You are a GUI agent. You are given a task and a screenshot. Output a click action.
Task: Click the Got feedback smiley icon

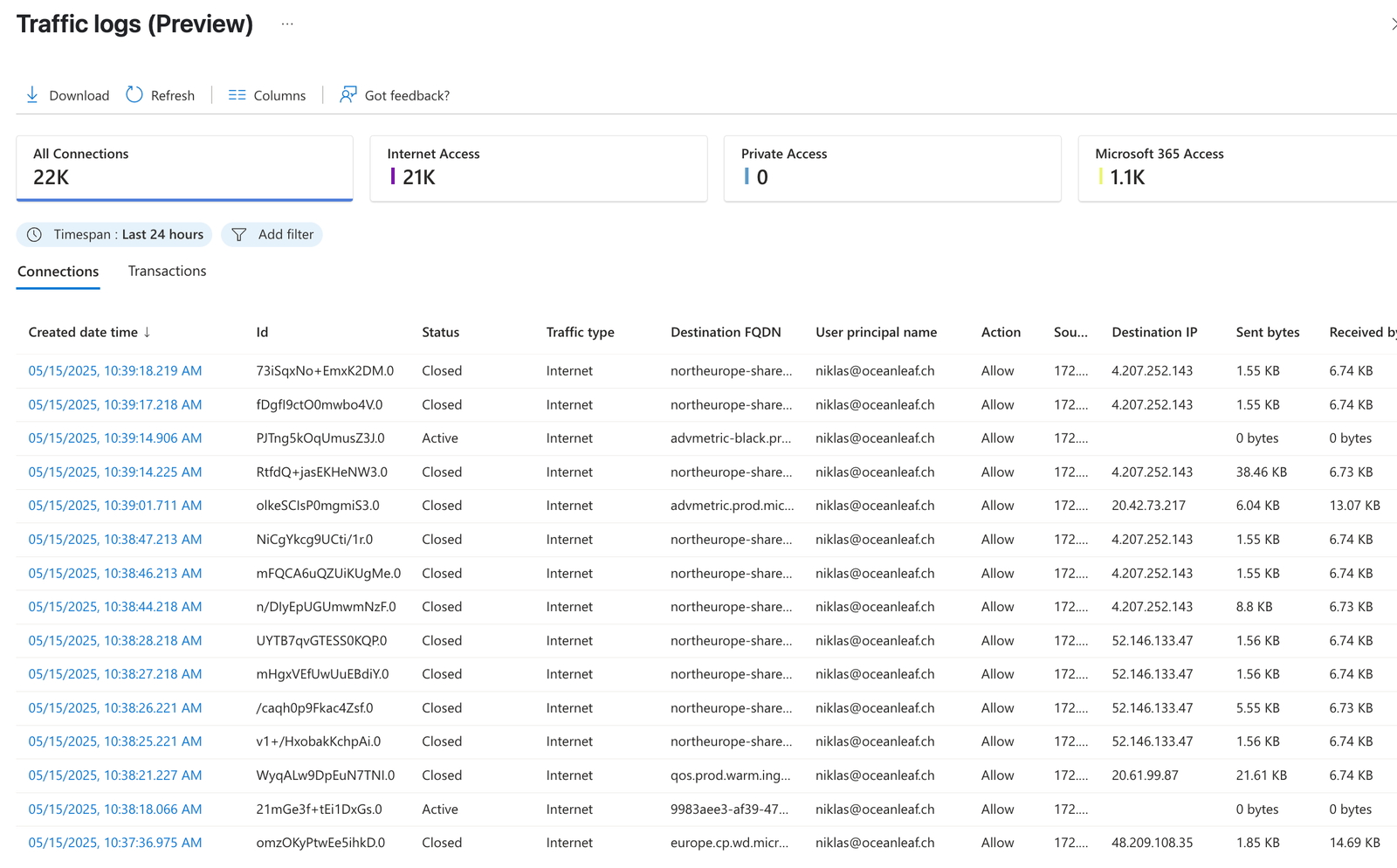[347, 94]
